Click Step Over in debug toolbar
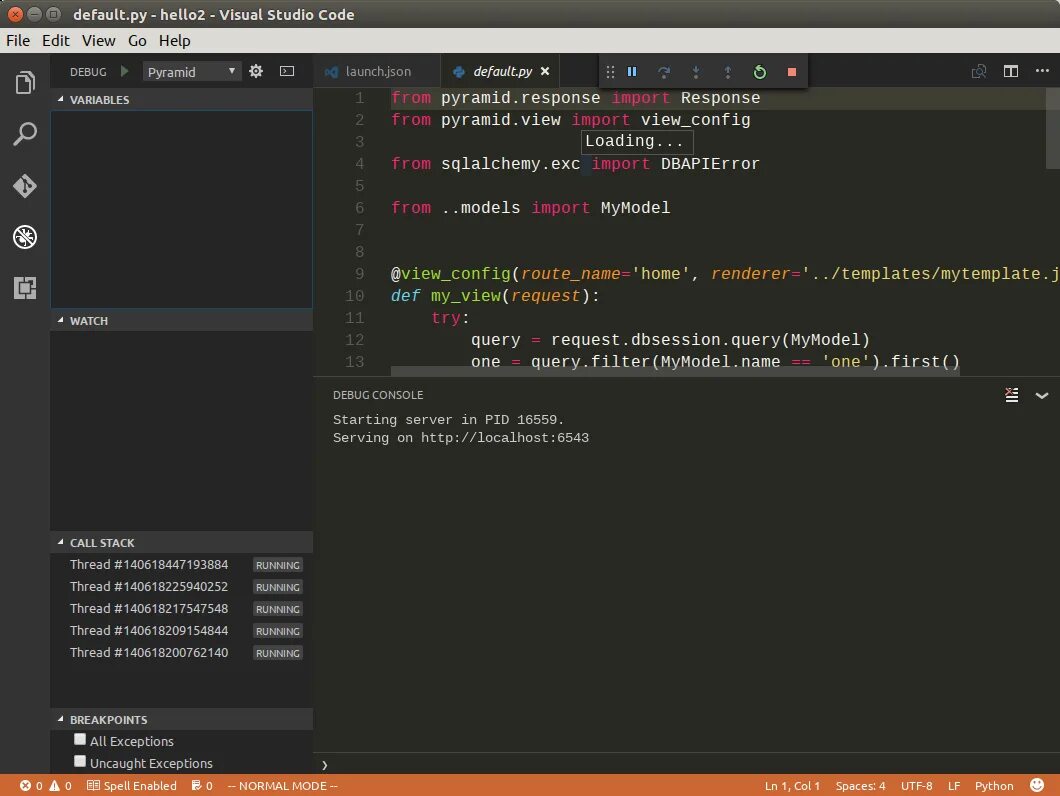 (664, 72)
